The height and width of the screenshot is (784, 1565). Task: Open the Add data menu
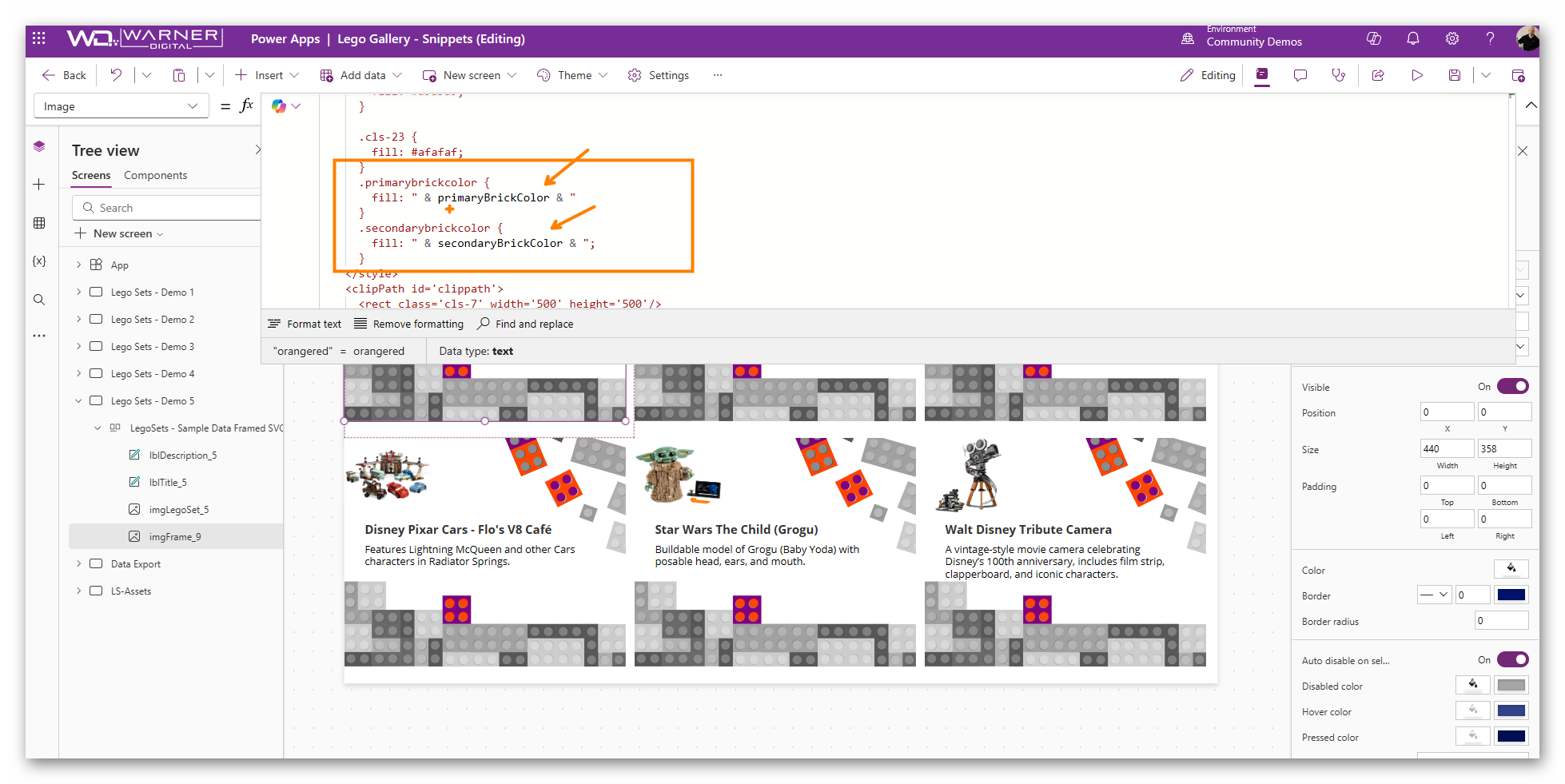point(361,75)
